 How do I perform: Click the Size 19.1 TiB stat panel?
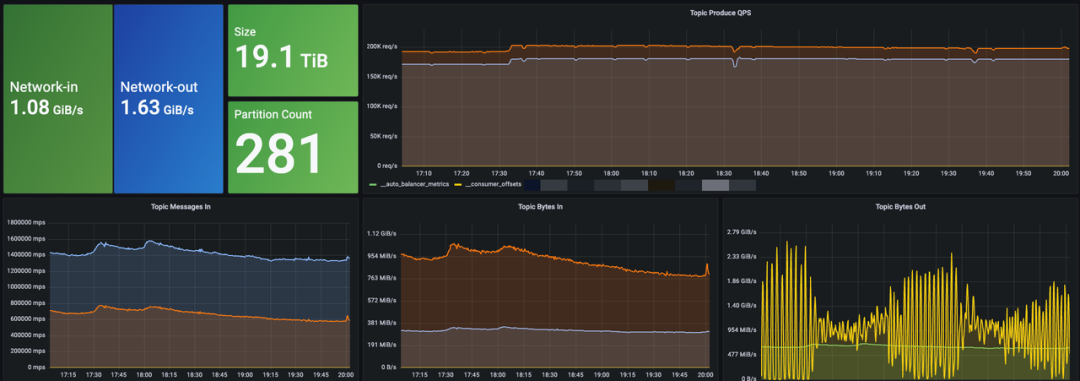(293, 50)
